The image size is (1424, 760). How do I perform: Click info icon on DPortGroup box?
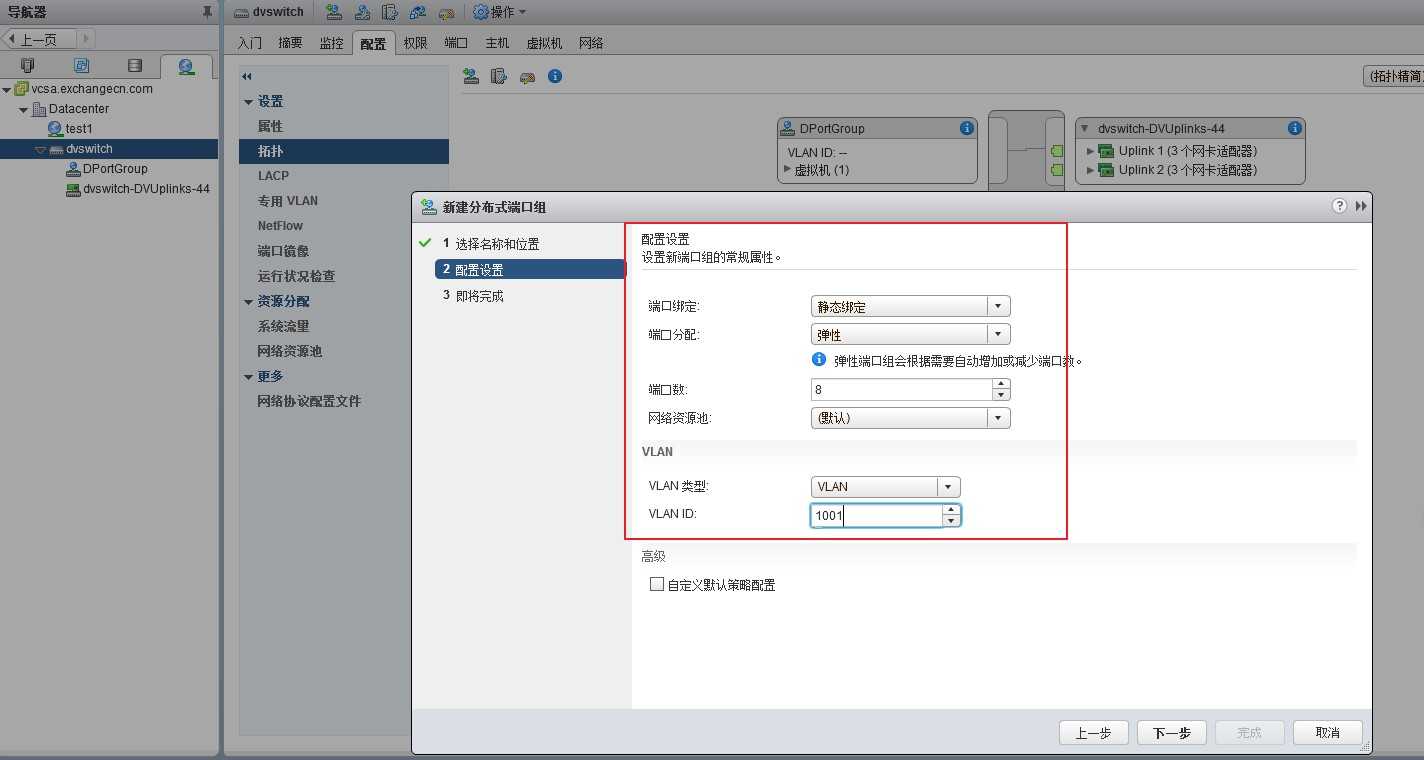click(x=966, y=128)
